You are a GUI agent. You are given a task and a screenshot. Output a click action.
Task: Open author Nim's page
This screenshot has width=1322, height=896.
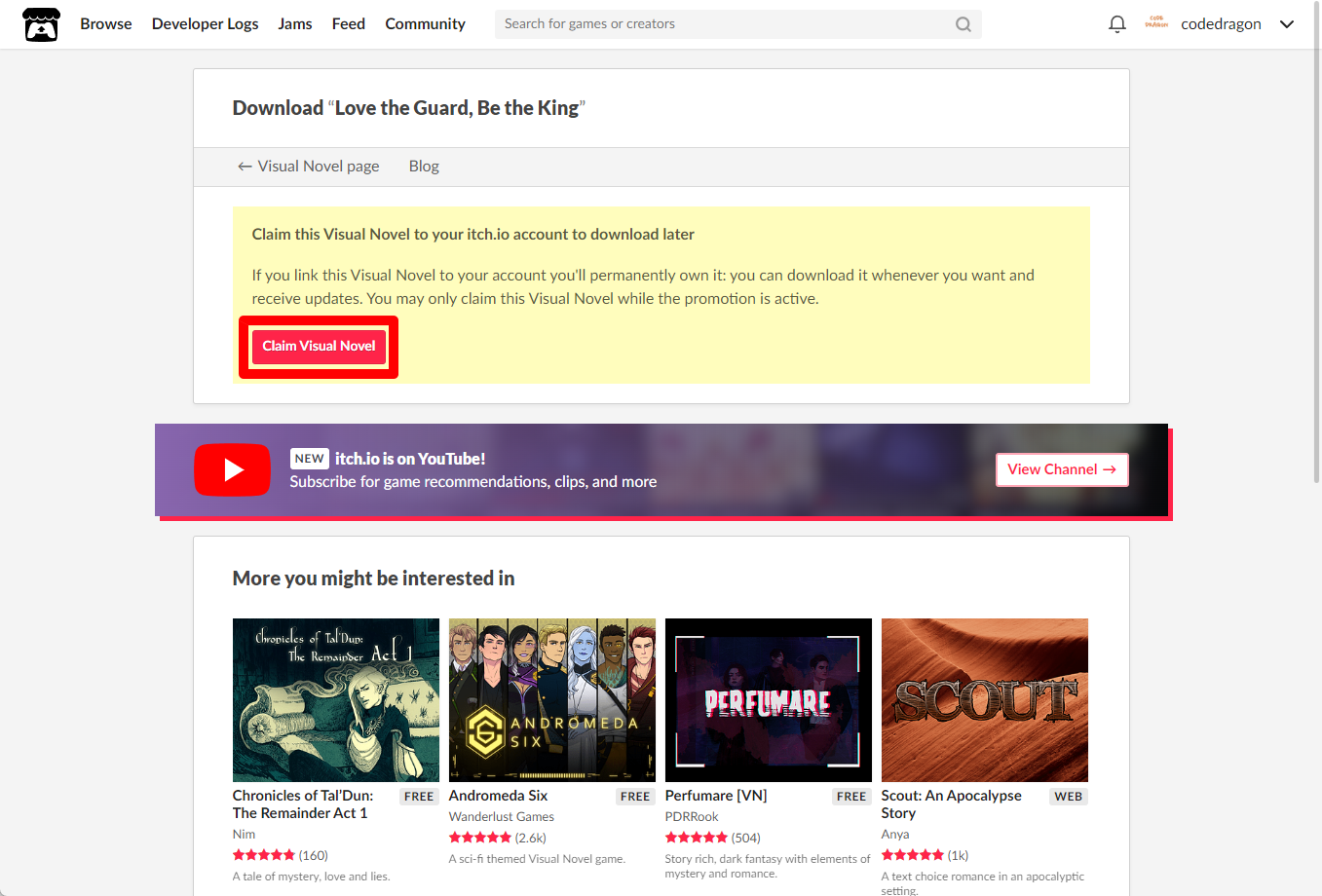244,835
